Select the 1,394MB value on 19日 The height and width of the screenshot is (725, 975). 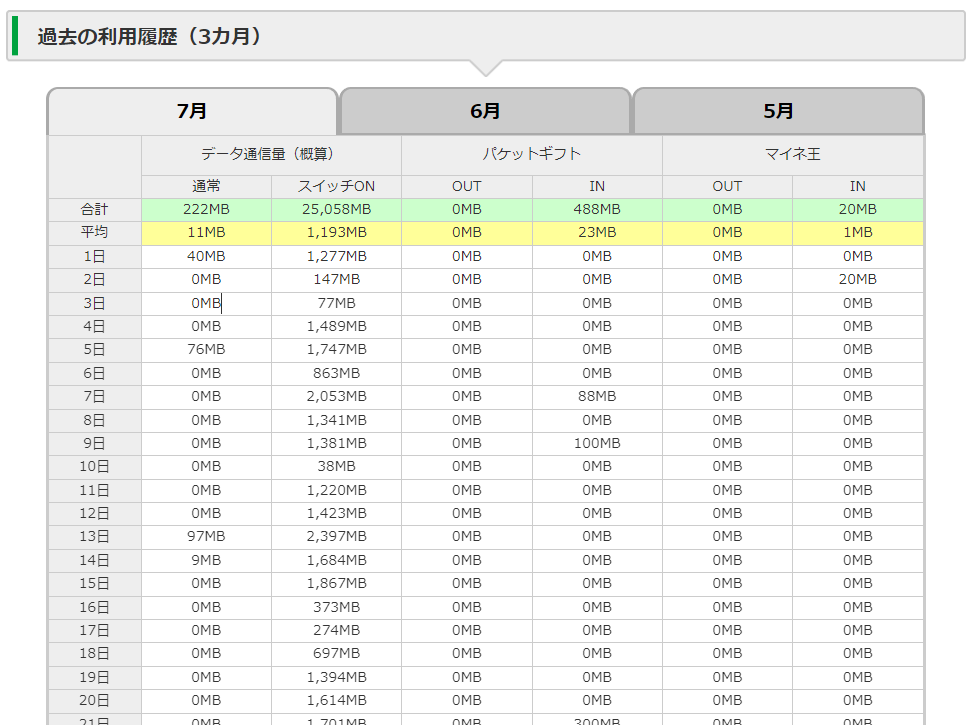336,677
